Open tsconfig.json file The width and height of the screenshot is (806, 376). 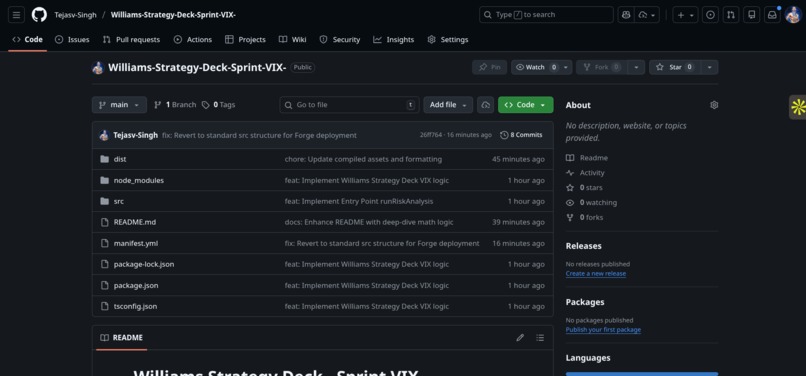[135, 307]
